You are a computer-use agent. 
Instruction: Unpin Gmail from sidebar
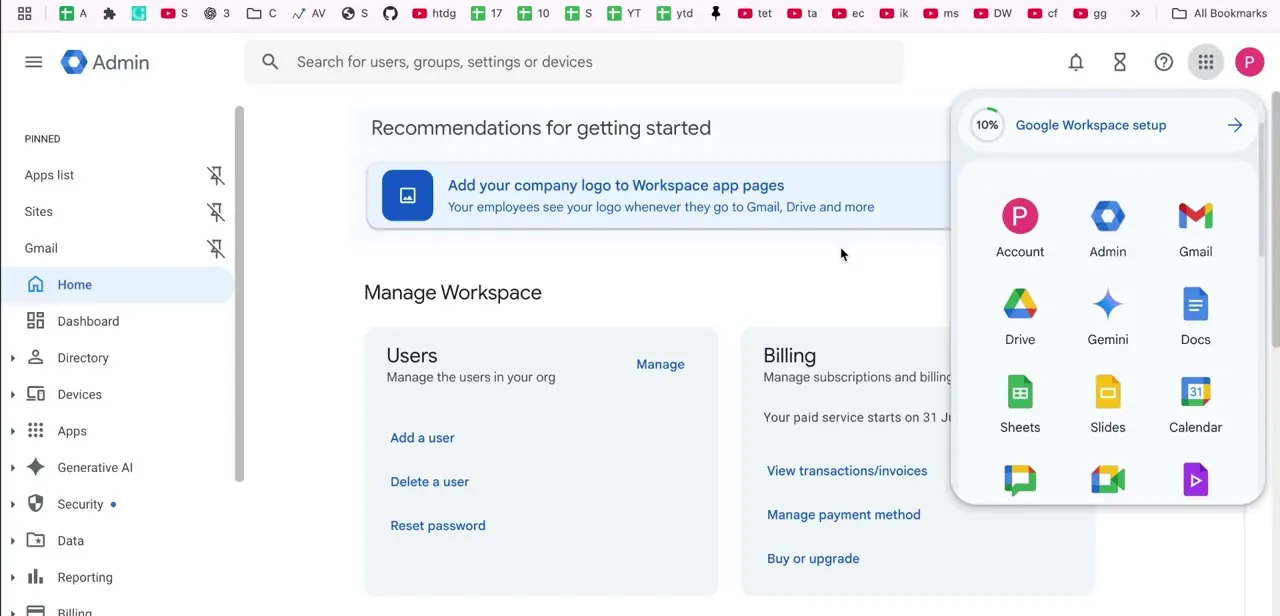[x=216, y=248]
